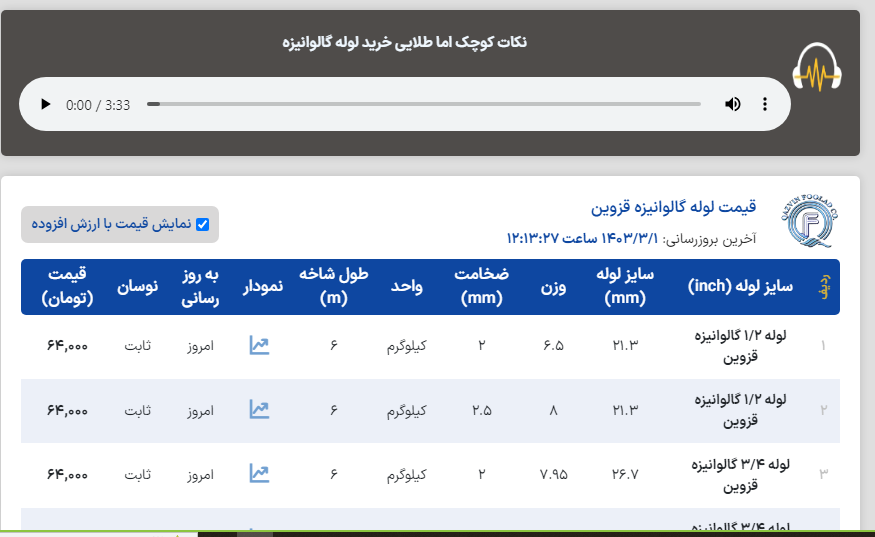This screenshot has width=875, height=537.
Task: Open price chart for row 1 pipe
Action: pos(259,346)
